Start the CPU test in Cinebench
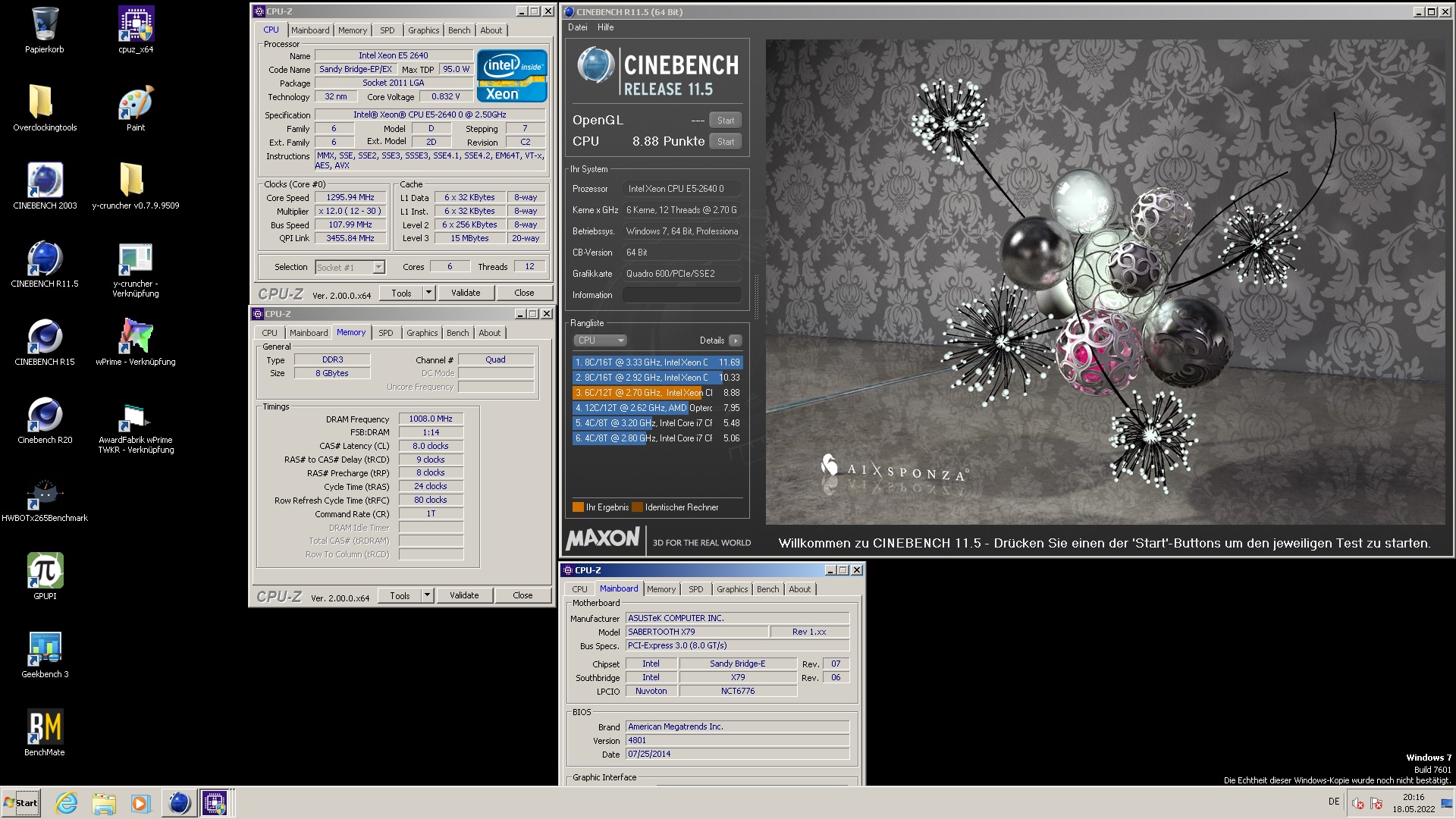The height and width of the screenshot is (819, 1456). click(x=726, y=142)
